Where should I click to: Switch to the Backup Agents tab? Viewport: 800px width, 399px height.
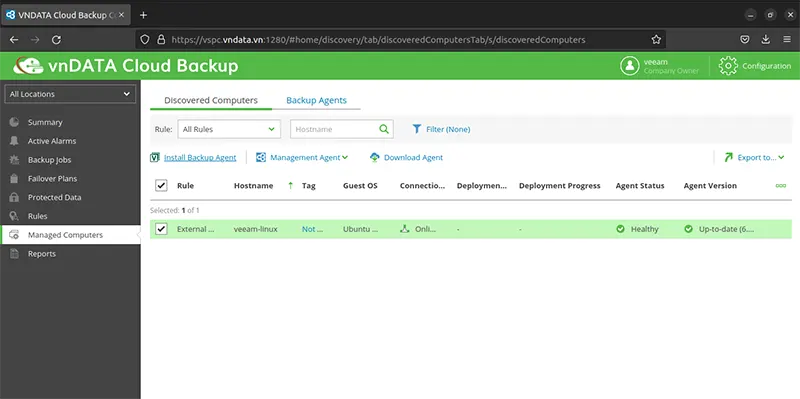(x=316, y=101)
